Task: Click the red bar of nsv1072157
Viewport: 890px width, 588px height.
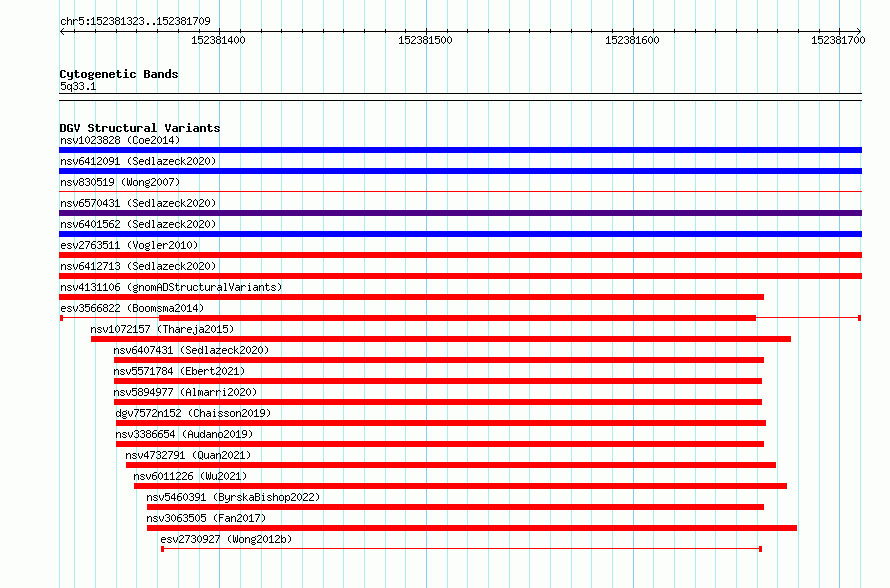Action: [x=441, y=339]
